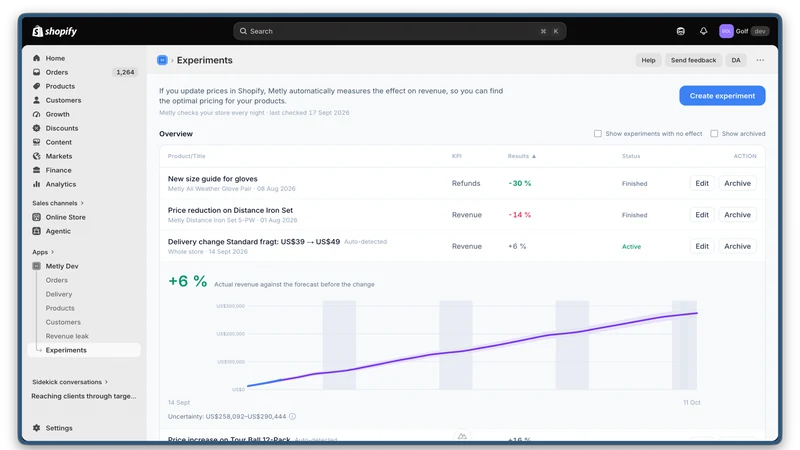
Task: Click the search magnifier icon
Action: (243, 31)
